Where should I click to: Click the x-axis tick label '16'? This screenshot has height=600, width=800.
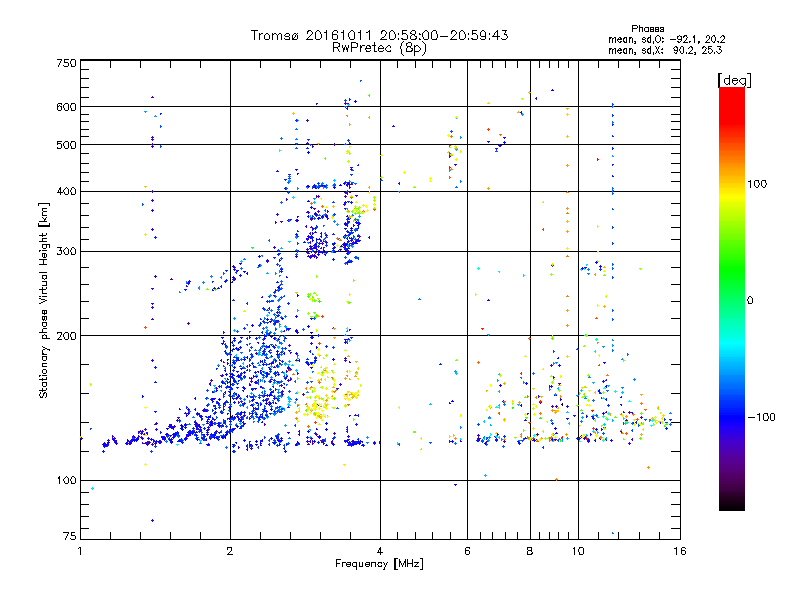pos(680,551)
